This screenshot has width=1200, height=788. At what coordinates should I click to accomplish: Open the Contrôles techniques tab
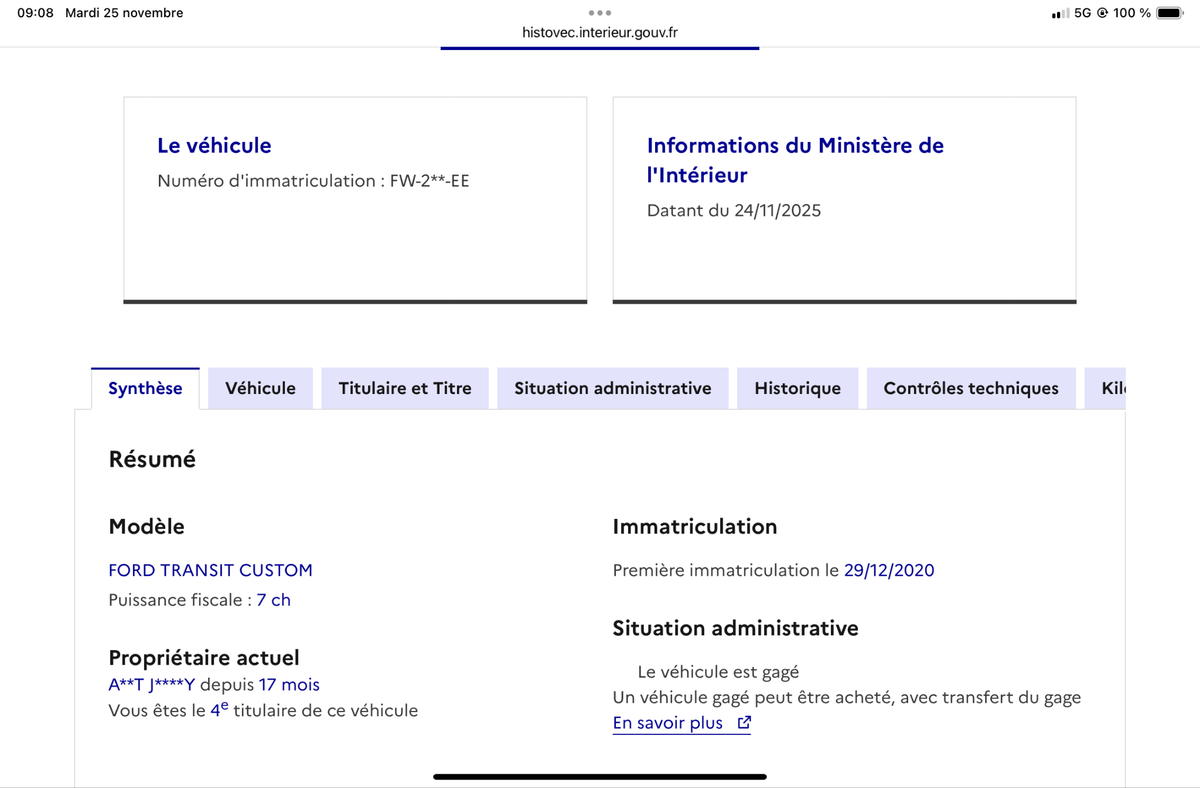(x=971, y=388)
